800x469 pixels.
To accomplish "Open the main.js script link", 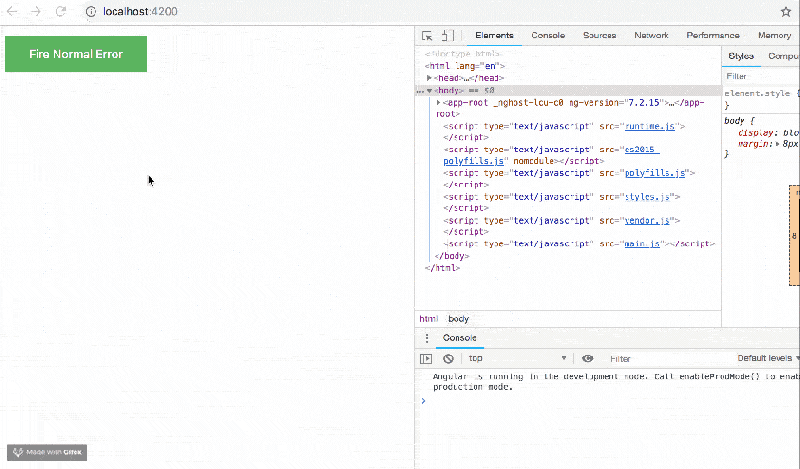I will click(642, 244).
